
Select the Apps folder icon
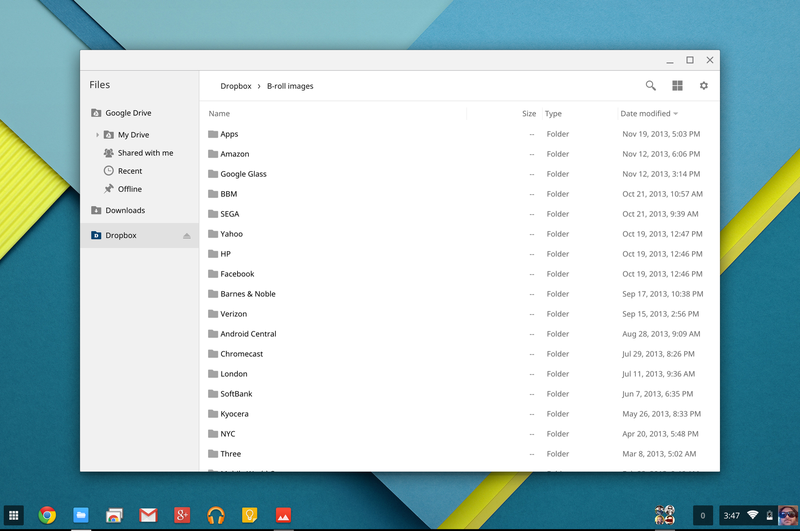tap(213, 134)
